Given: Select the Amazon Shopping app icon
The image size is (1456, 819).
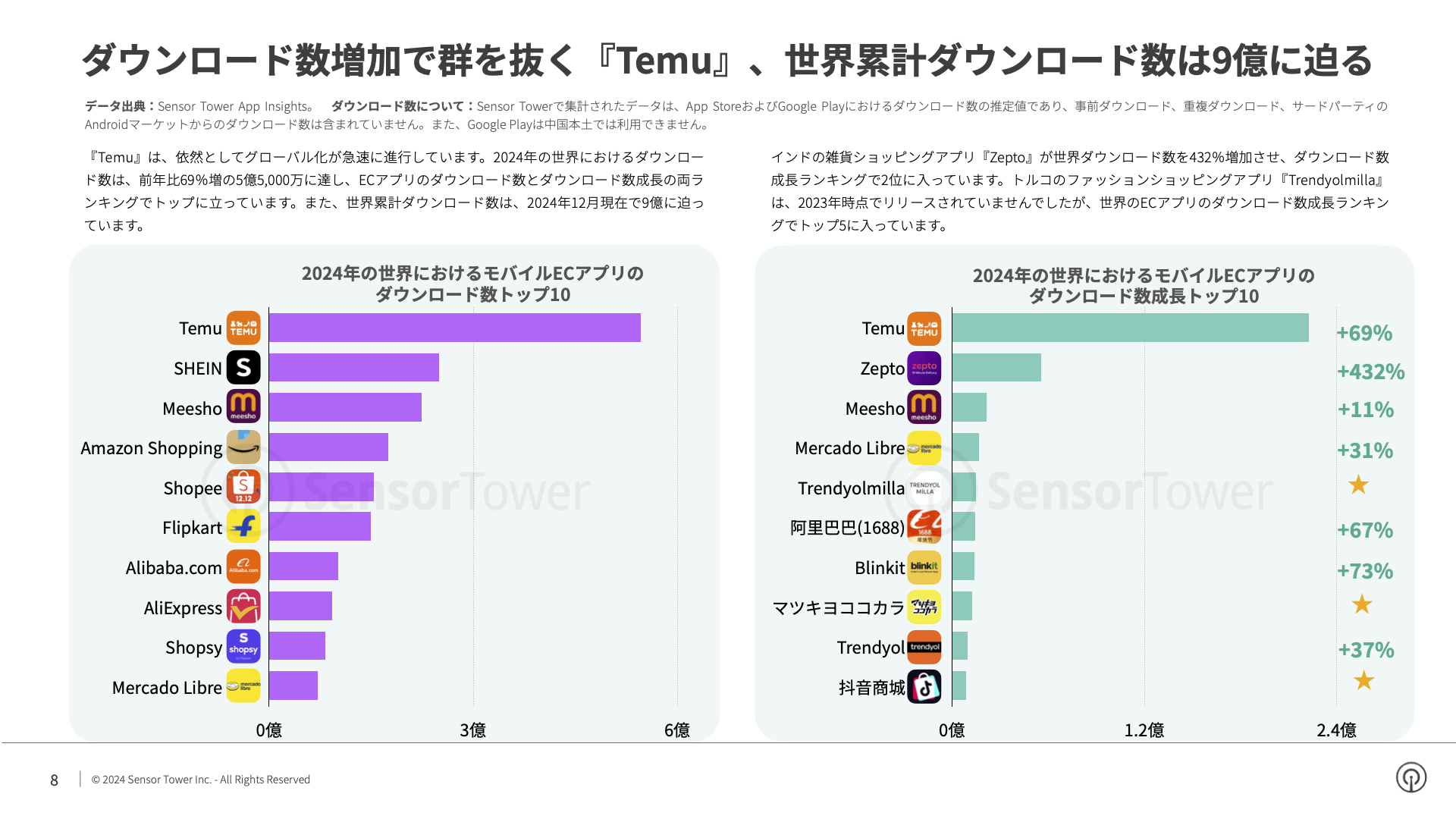Looking at the screenshot, I should [x=243, y=447].
